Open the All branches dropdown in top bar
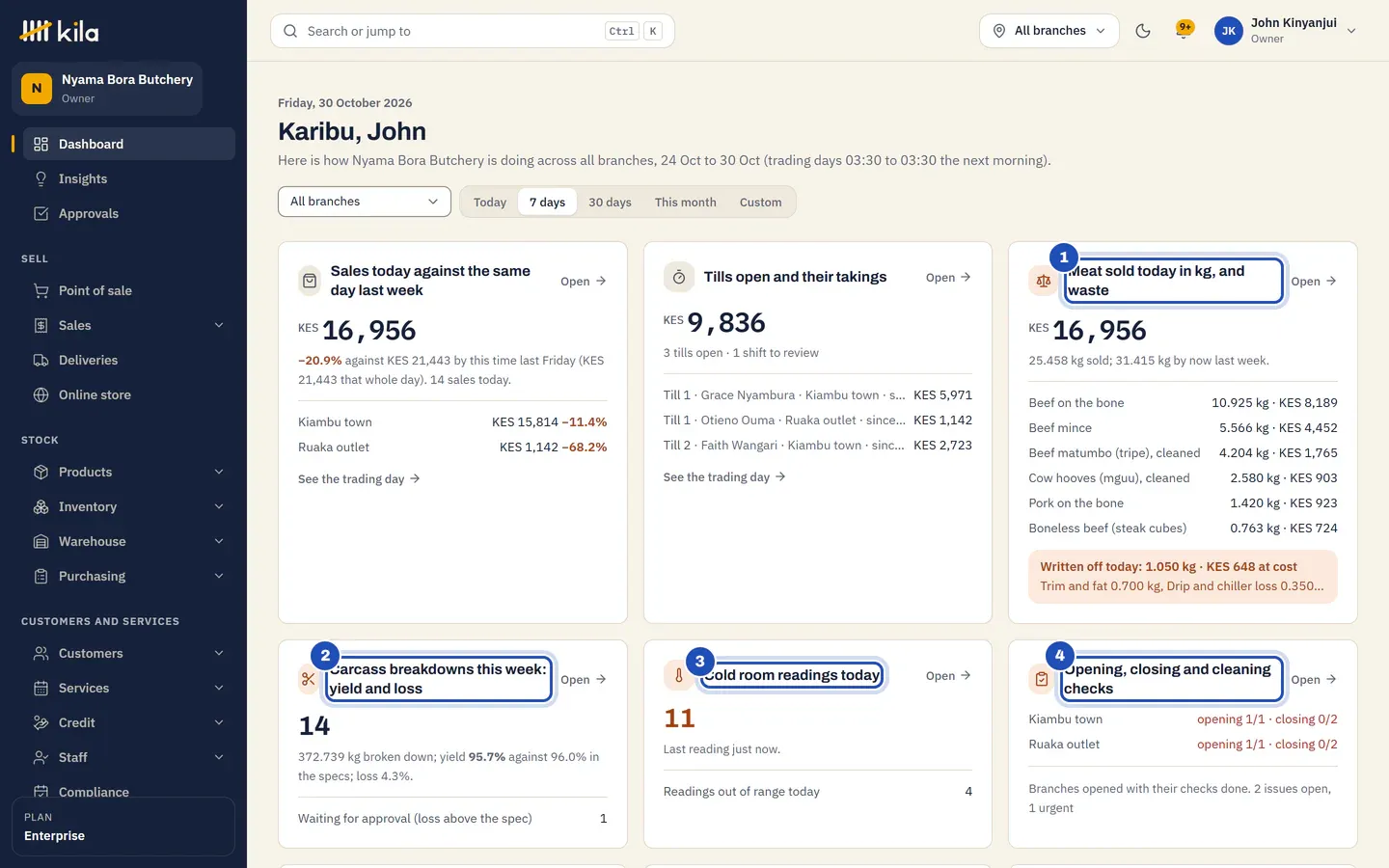 1049,31
